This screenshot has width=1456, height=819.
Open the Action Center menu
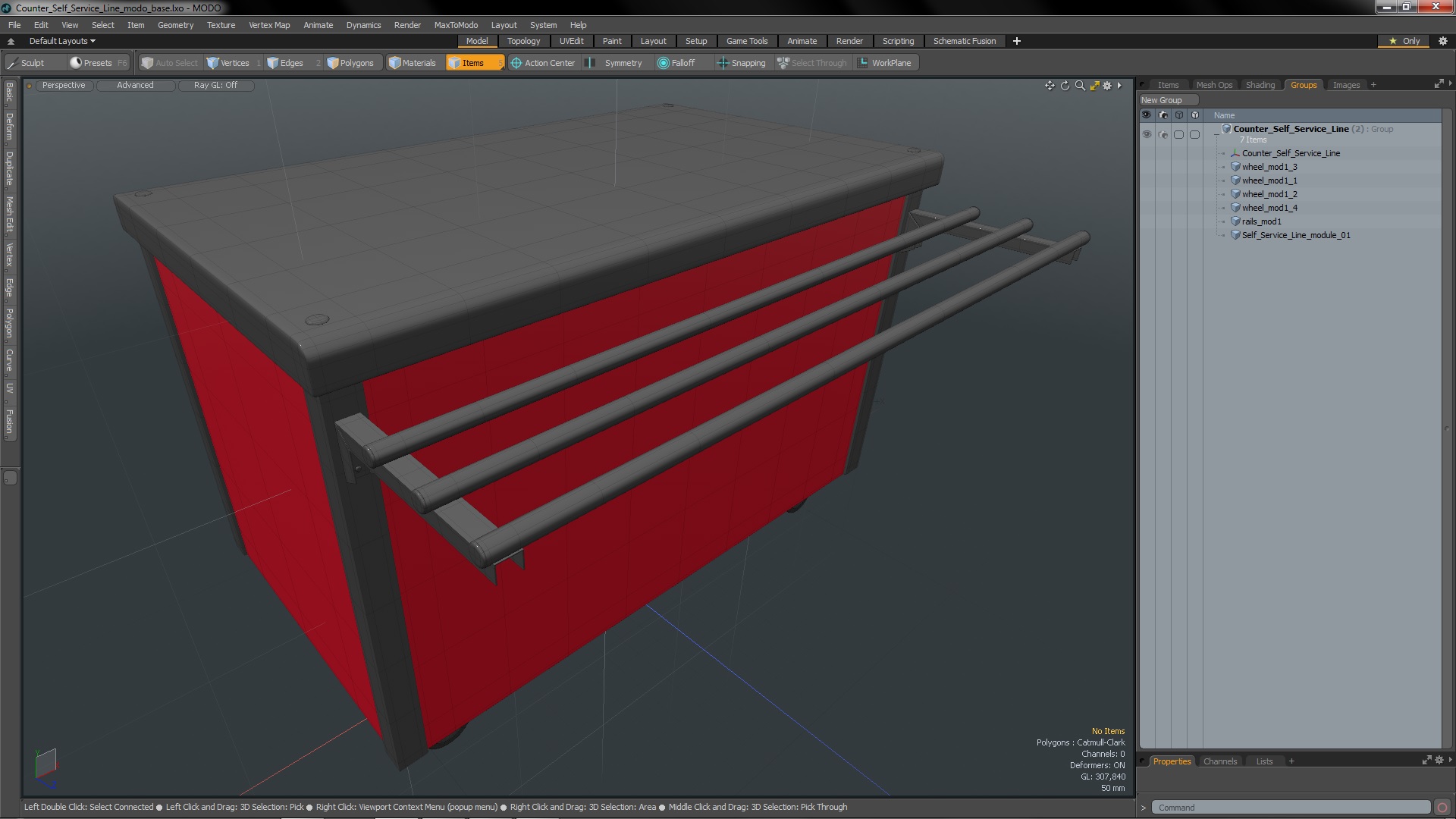[x=543, y=63]
